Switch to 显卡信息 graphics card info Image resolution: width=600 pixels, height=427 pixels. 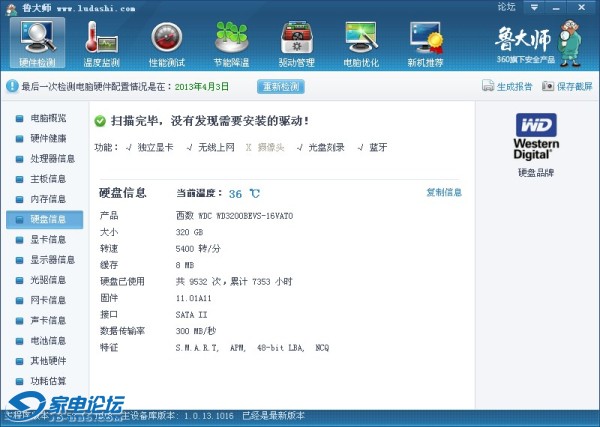coord(46,240)
